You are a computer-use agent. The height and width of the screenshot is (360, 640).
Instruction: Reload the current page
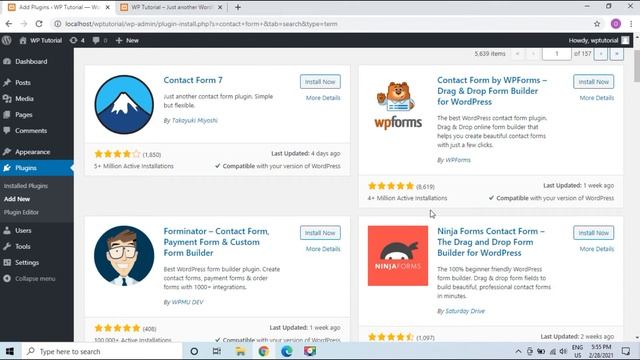point(39,24)
